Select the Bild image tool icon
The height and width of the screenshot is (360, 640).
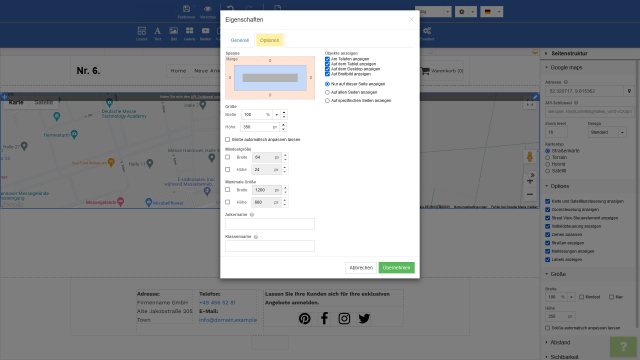[x=173, y=31]
